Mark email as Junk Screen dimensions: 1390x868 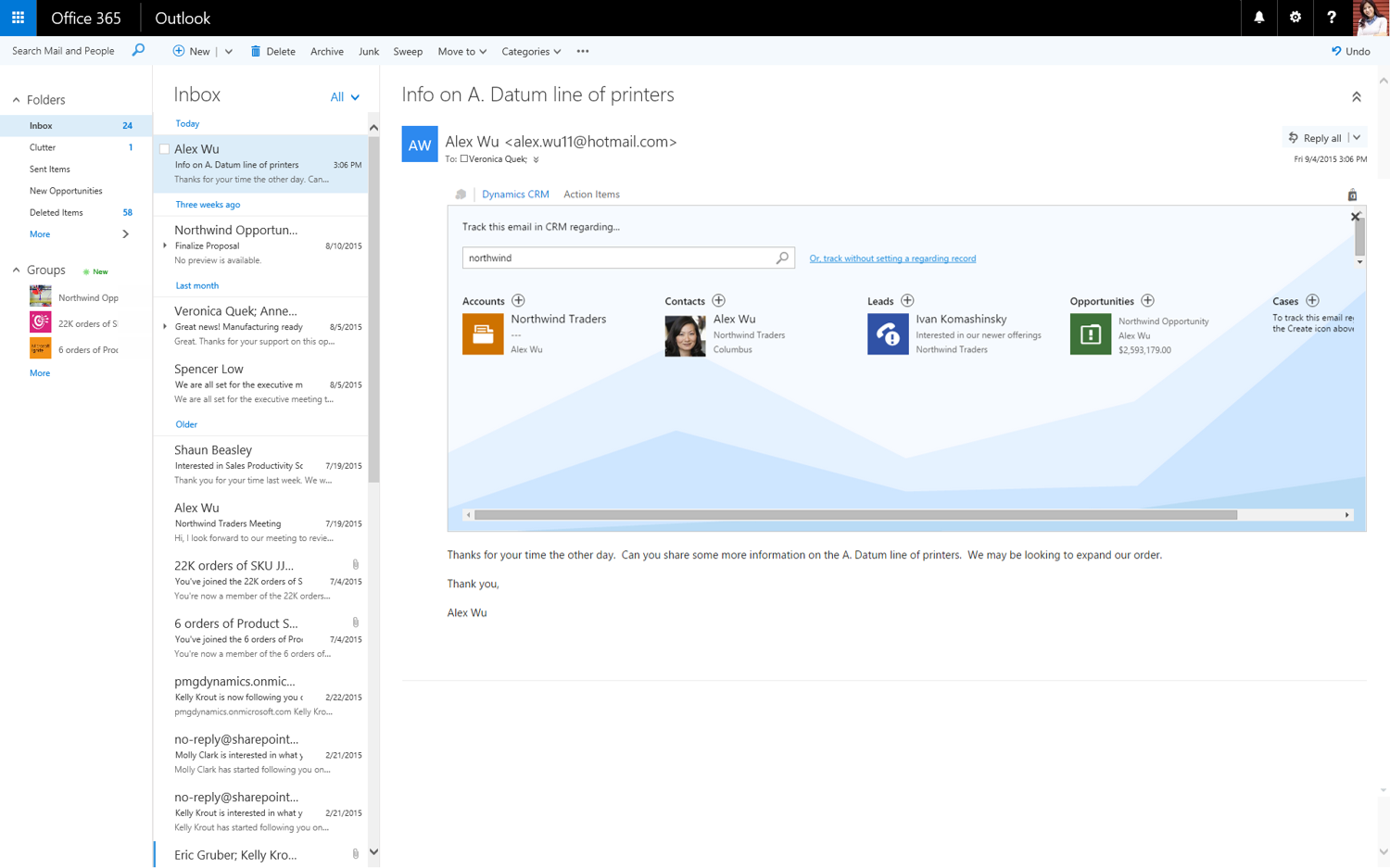(368, 51)
